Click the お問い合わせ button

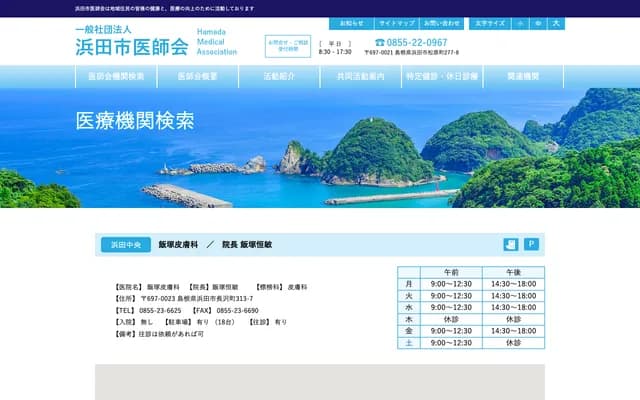[441, 23]
